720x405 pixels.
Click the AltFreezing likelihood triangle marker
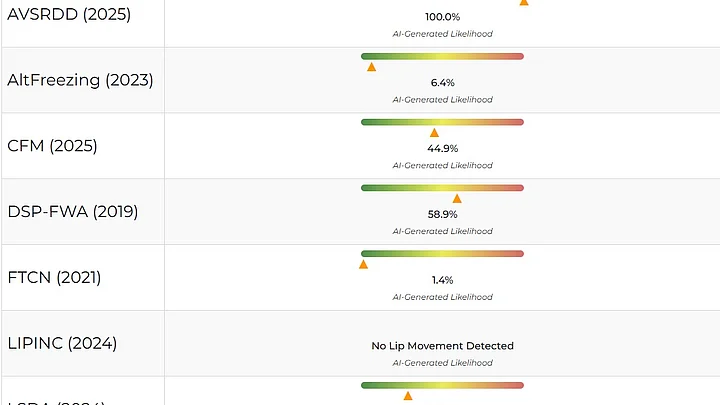pos(371,67)
